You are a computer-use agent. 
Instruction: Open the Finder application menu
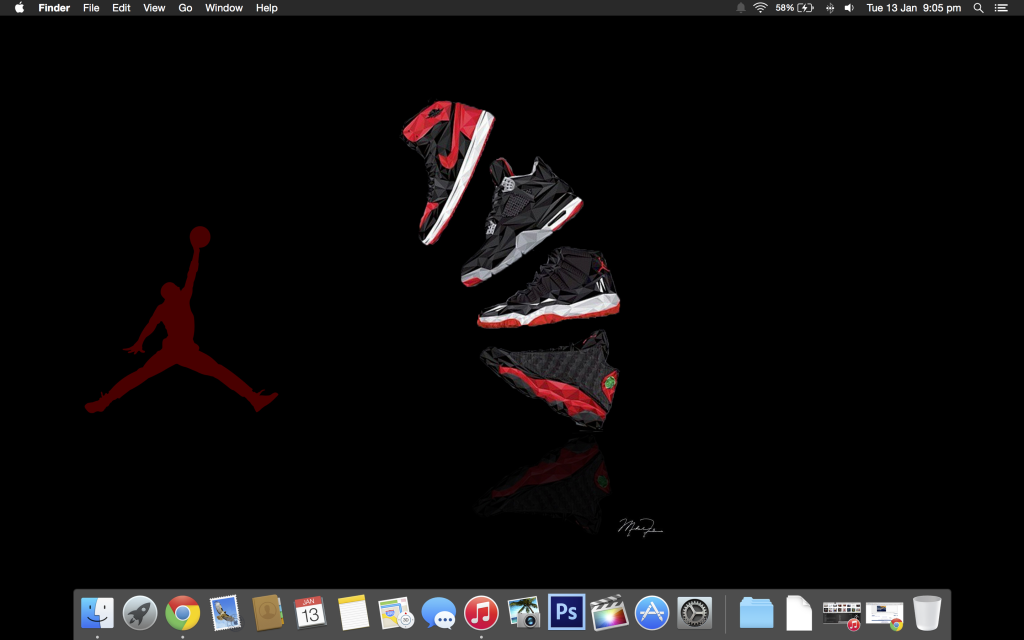(54, 8)
